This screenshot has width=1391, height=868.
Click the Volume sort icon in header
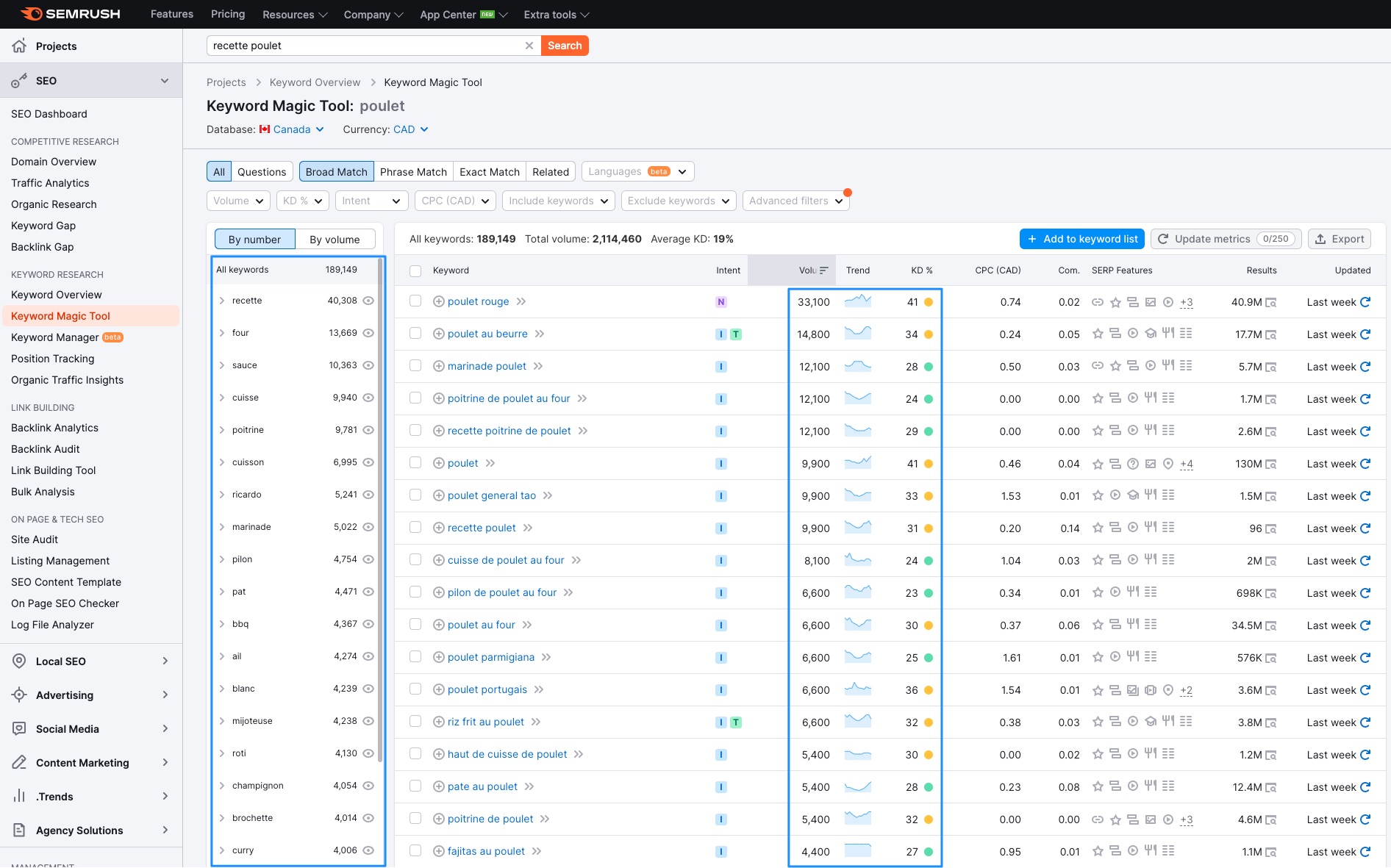coord(823,270)
